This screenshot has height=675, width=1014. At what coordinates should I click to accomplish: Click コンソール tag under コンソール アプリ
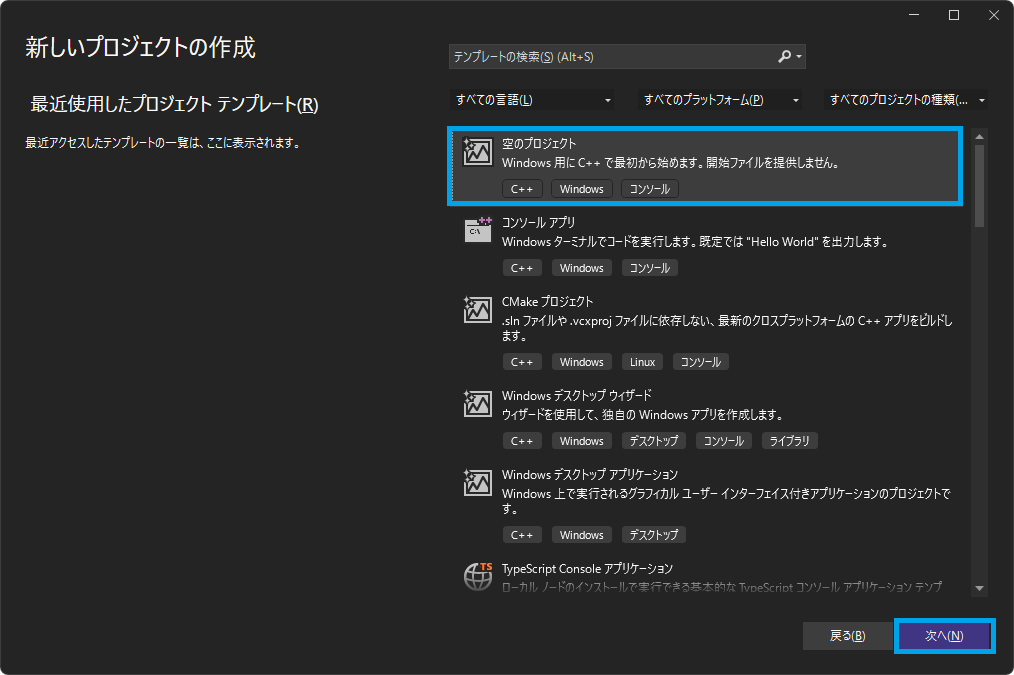(650, 268)
